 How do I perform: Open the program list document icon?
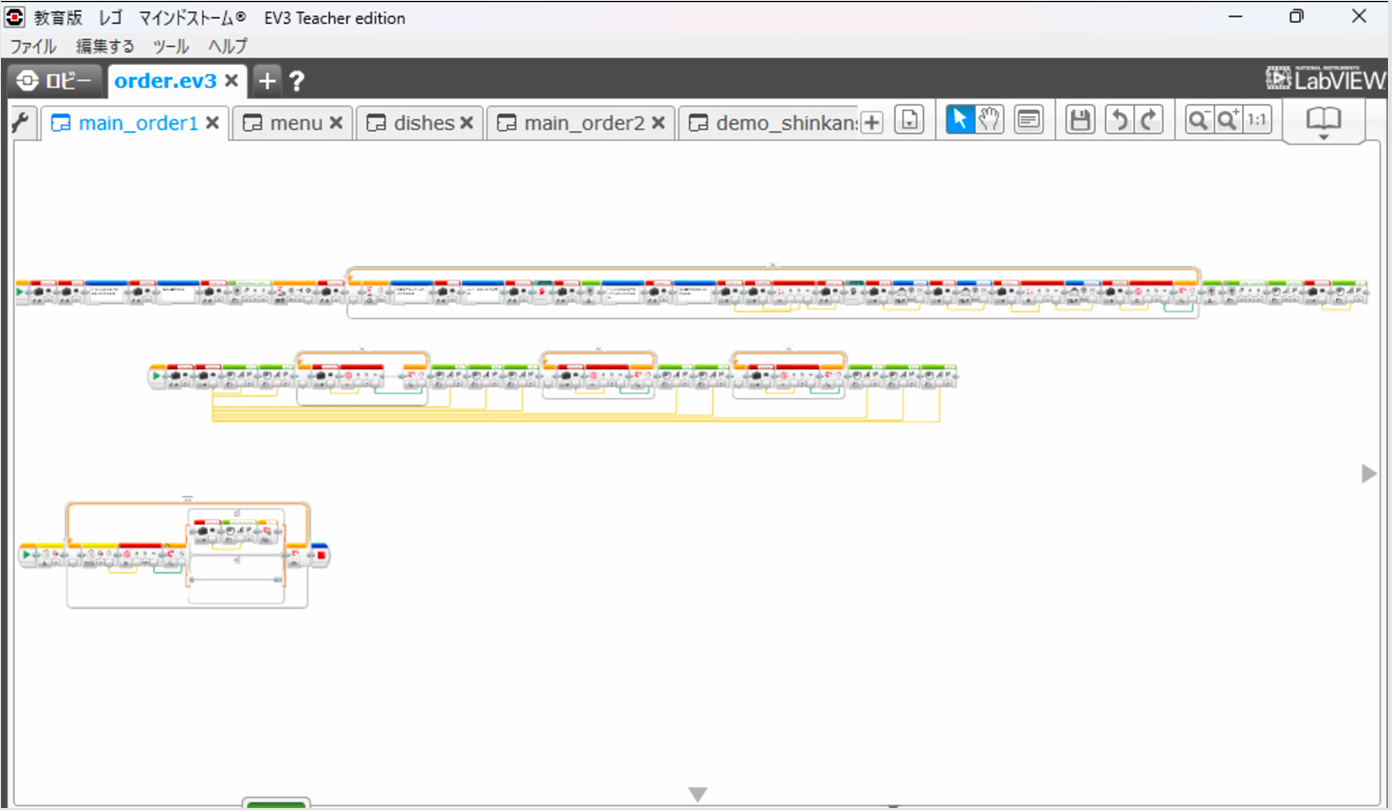pos(908,122)
